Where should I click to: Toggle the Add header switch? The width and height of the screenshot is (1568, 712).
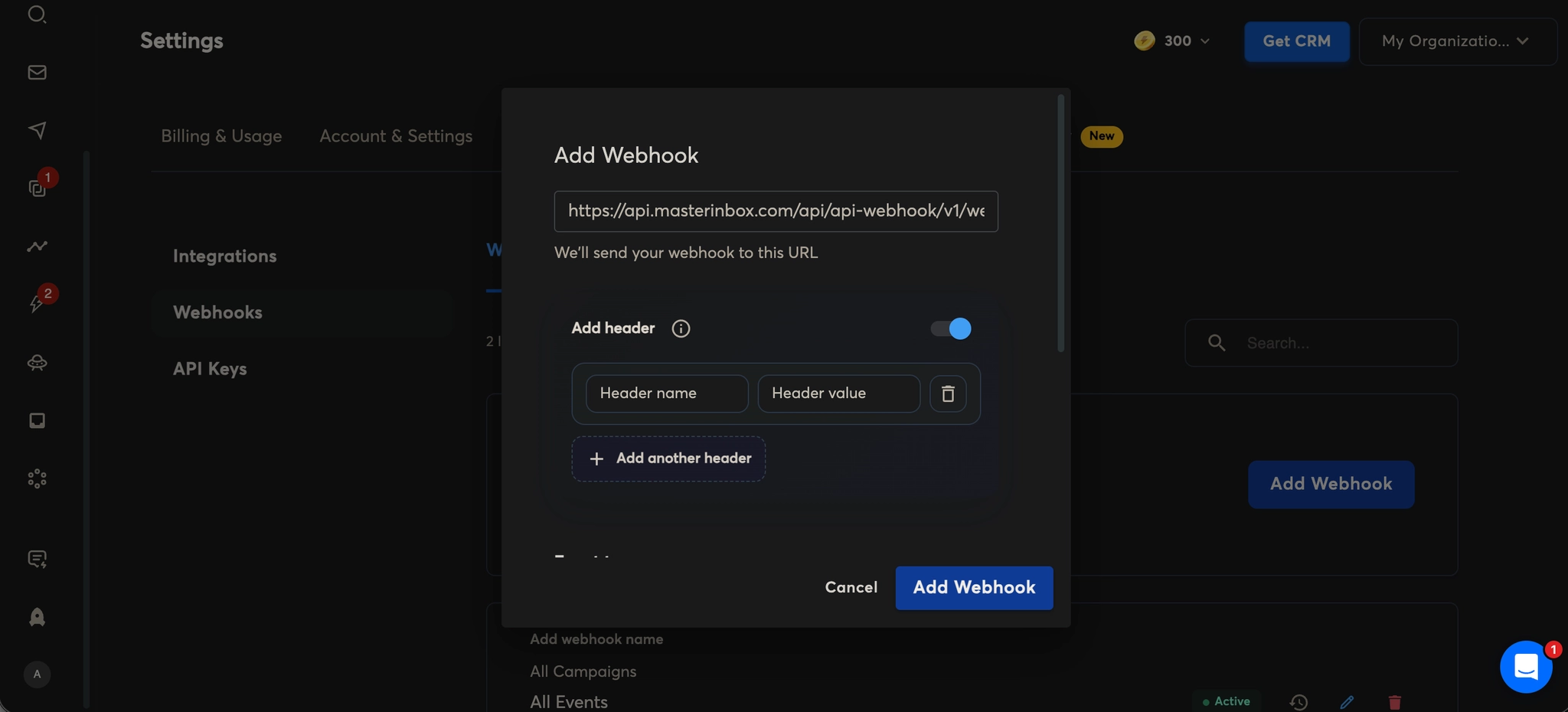tap(951, 328)
